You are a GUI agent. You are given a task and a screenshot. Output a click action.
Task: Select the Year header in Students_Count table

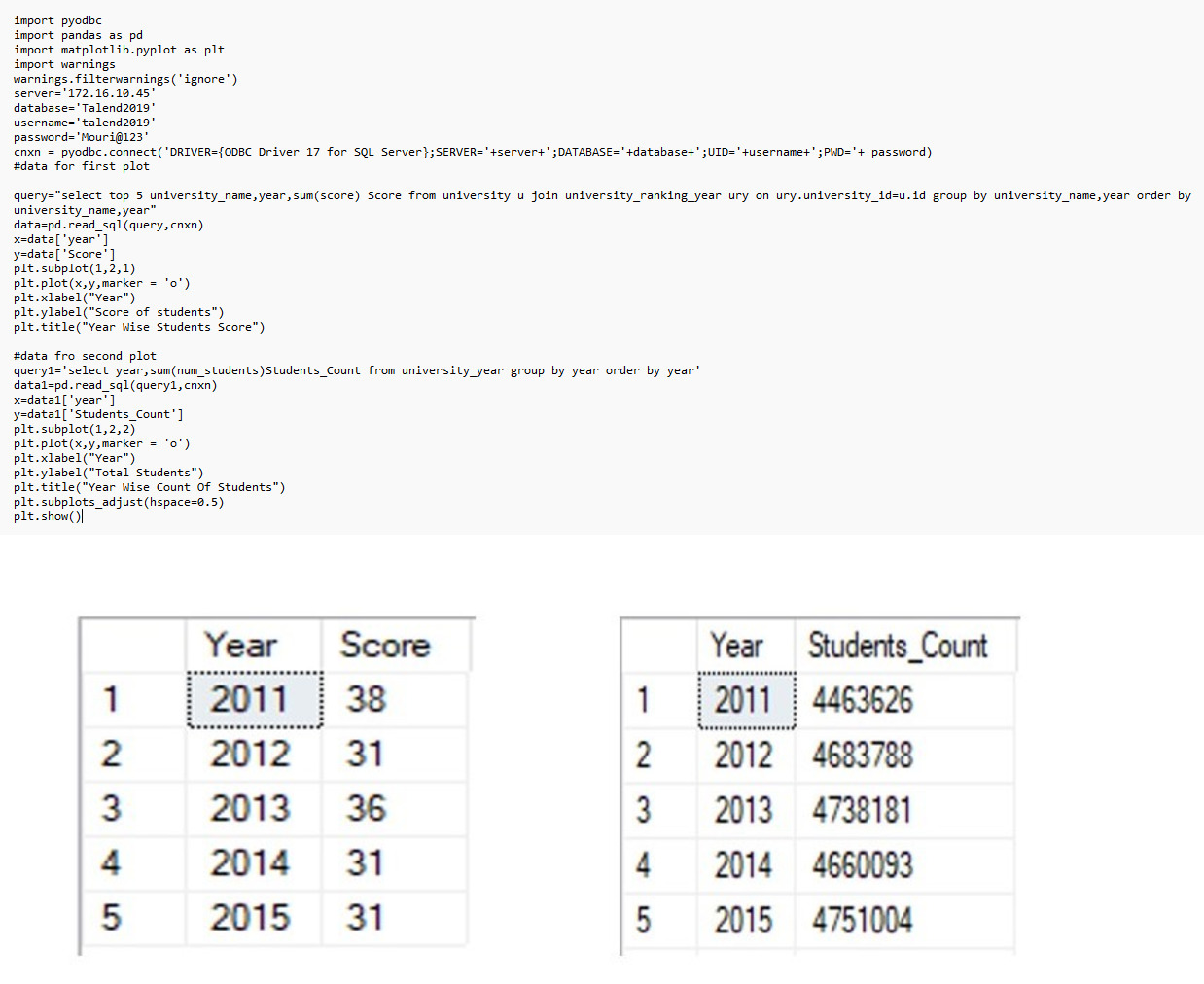(x=736, y=646)
